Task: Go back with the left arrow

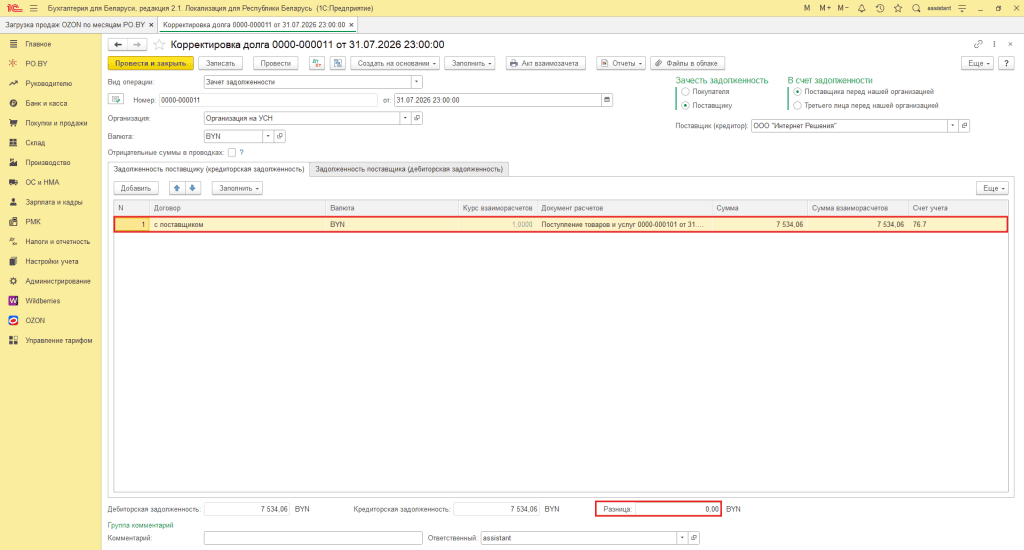Action: 118,44
